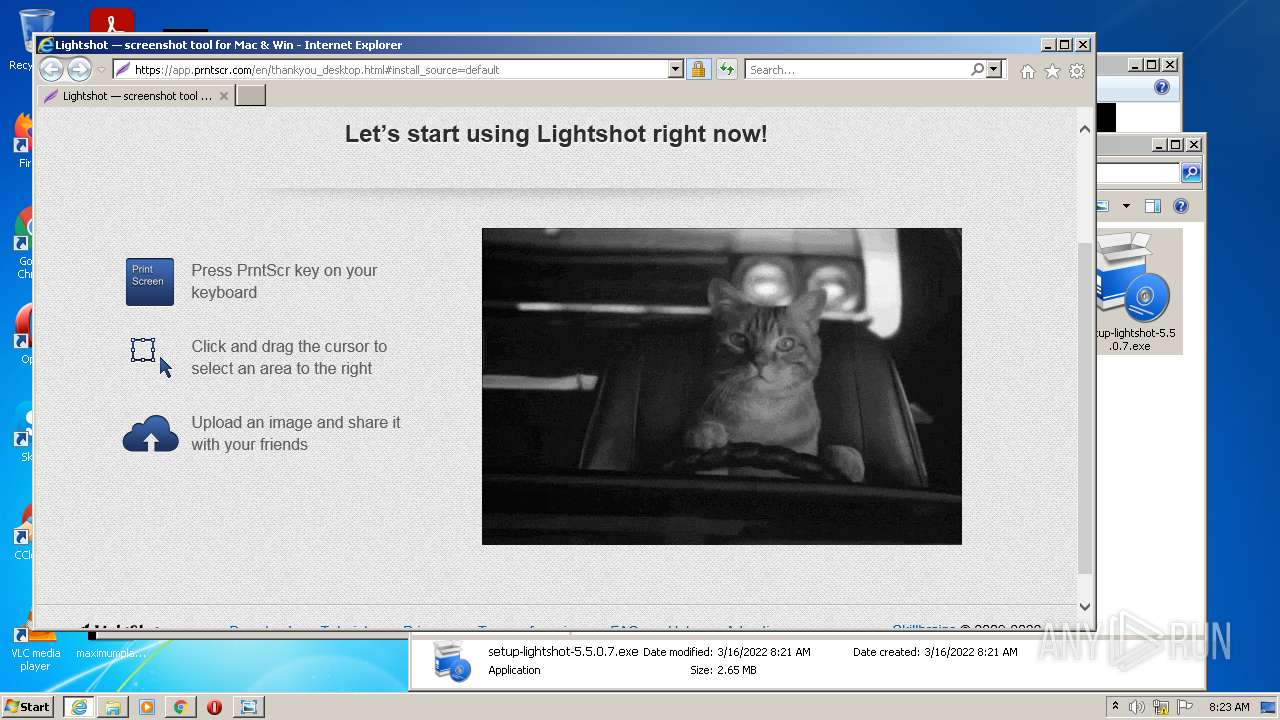Open Google Chrome taskbar icon
This screenshot has height=720, width=1280.
point(180,707)
